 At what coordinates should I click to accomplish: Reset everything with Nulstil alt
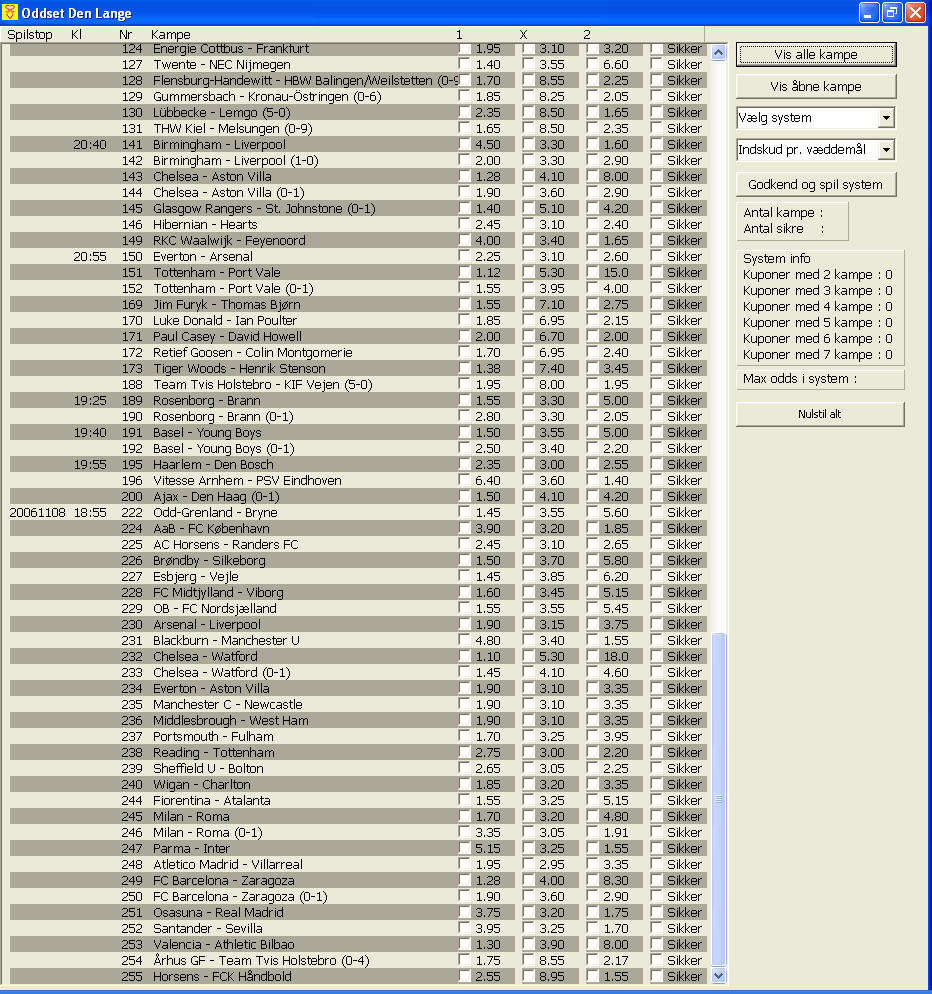[820, 414]
